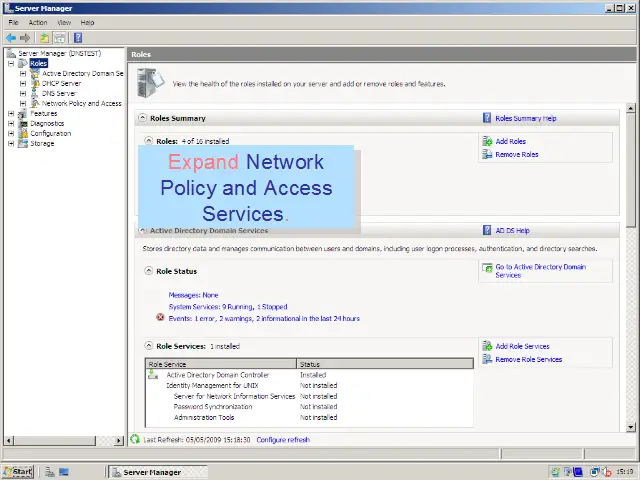
Task: Open the Events 1 error link
Action: [264, 318]
